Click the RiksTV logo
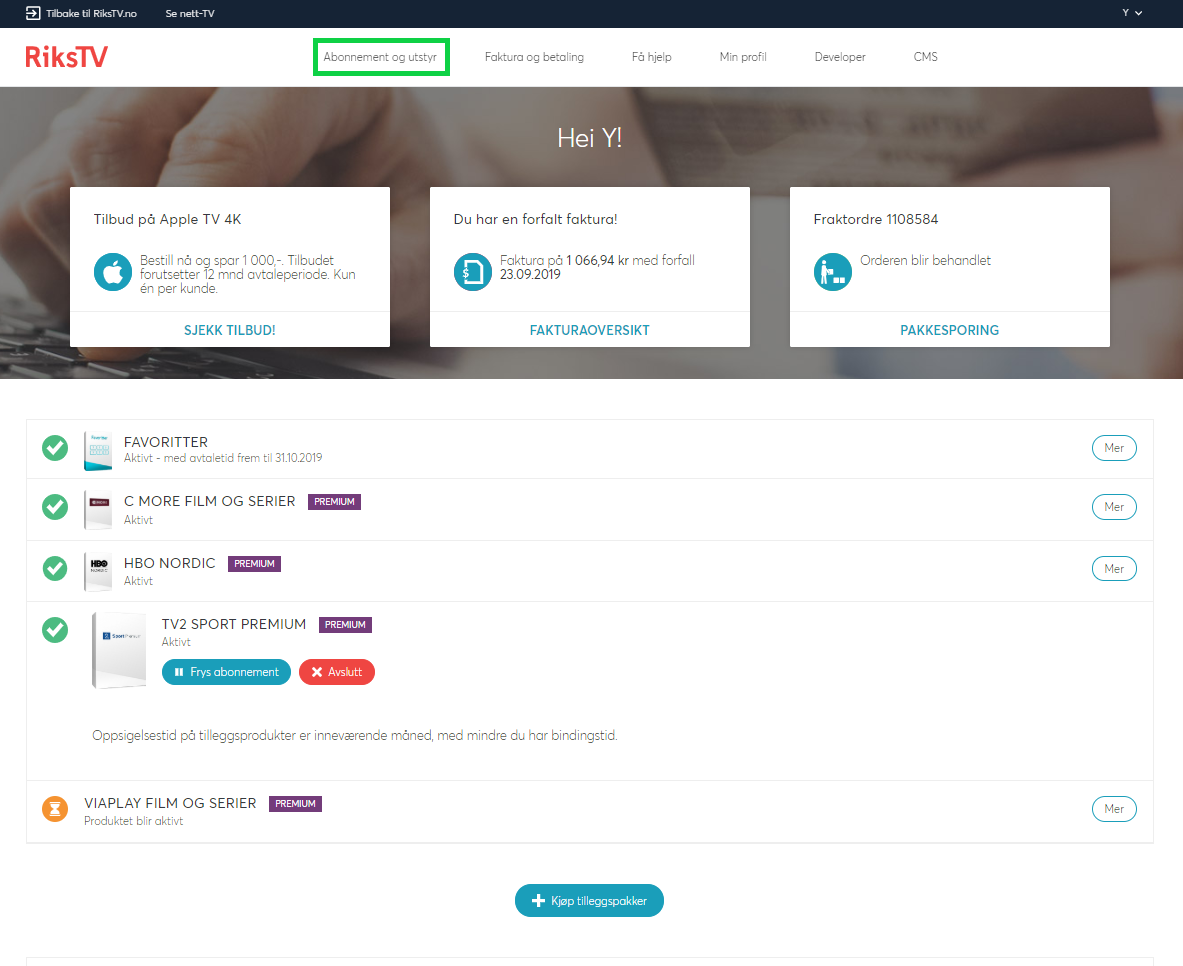The width and height of the screenshot is (1183, 966). click(66, 57)
